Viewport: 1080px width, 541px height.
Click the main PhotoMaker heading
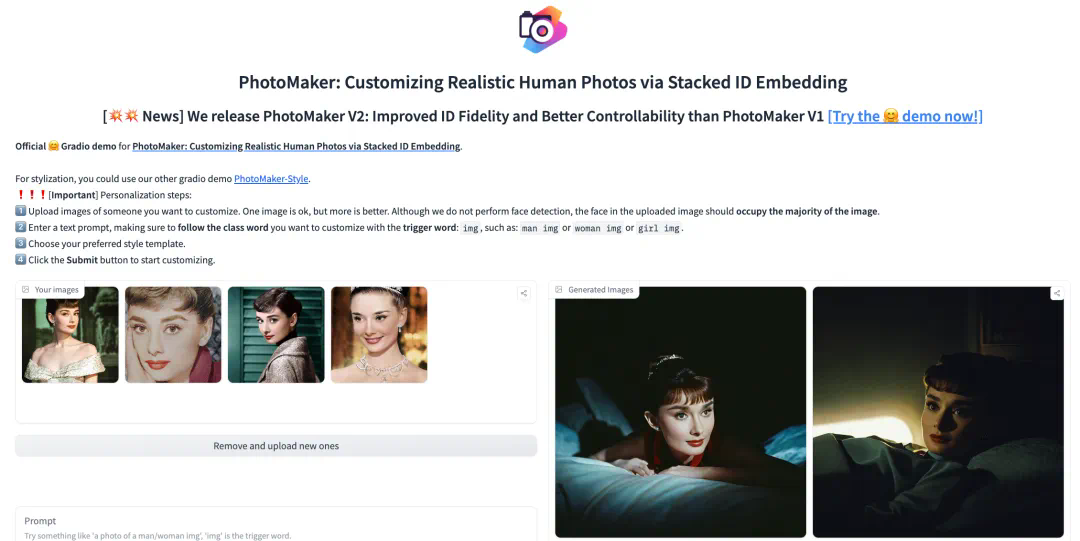click(543, 82)
